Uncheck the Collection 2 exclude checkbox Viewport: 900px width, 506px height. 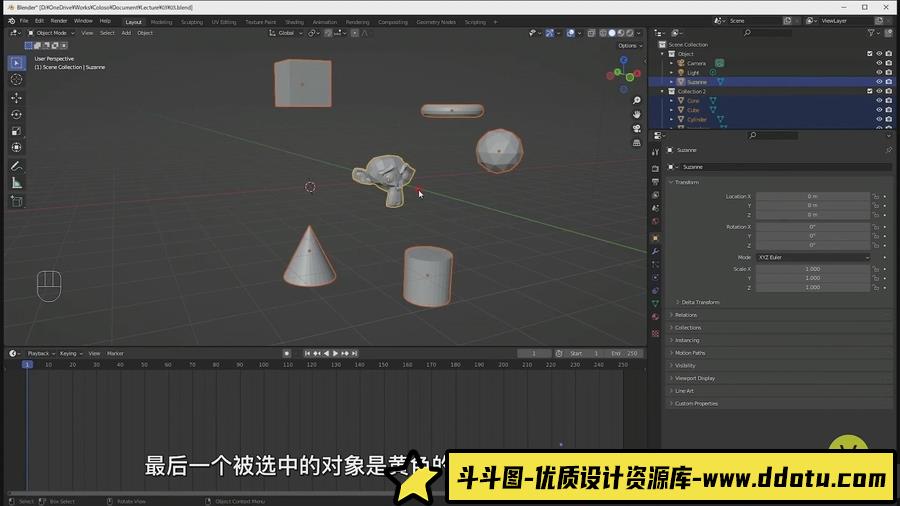coord(868,91)
